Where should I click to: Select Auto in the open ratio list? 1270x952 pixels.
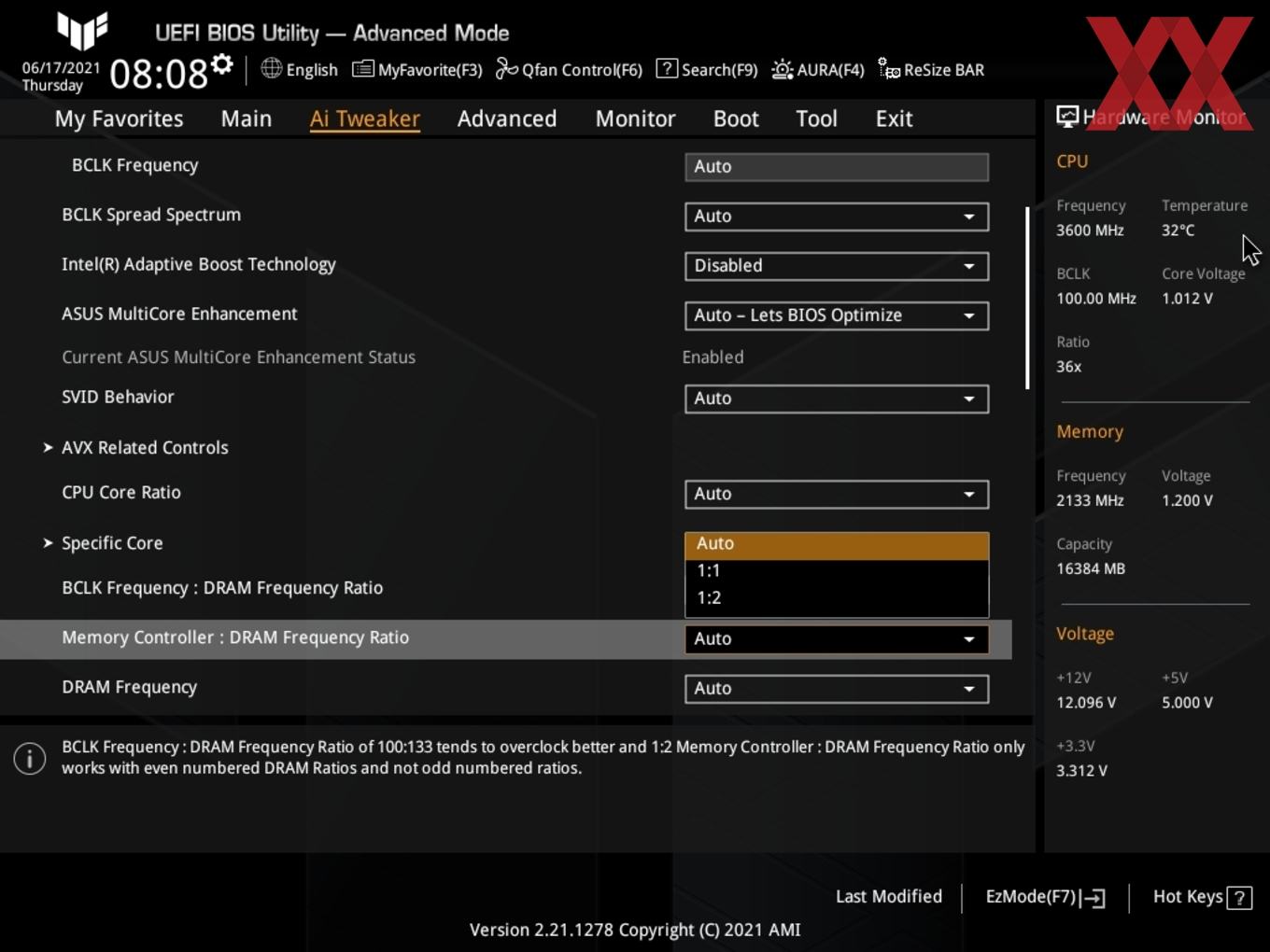tap(837, 544)
